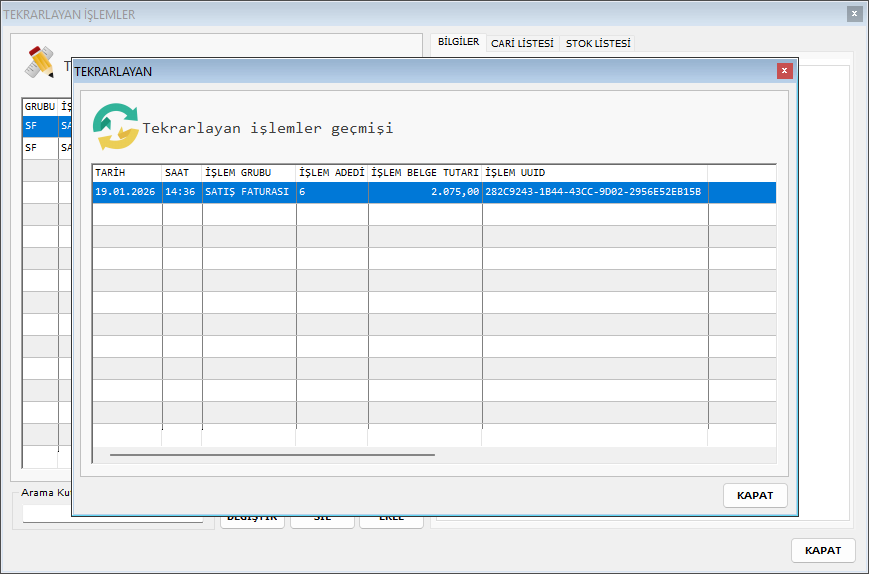This screenshot has width=869, height=574.
Task: Click the horizontal scrollbar under the history grid
Action: click(272, 454)
